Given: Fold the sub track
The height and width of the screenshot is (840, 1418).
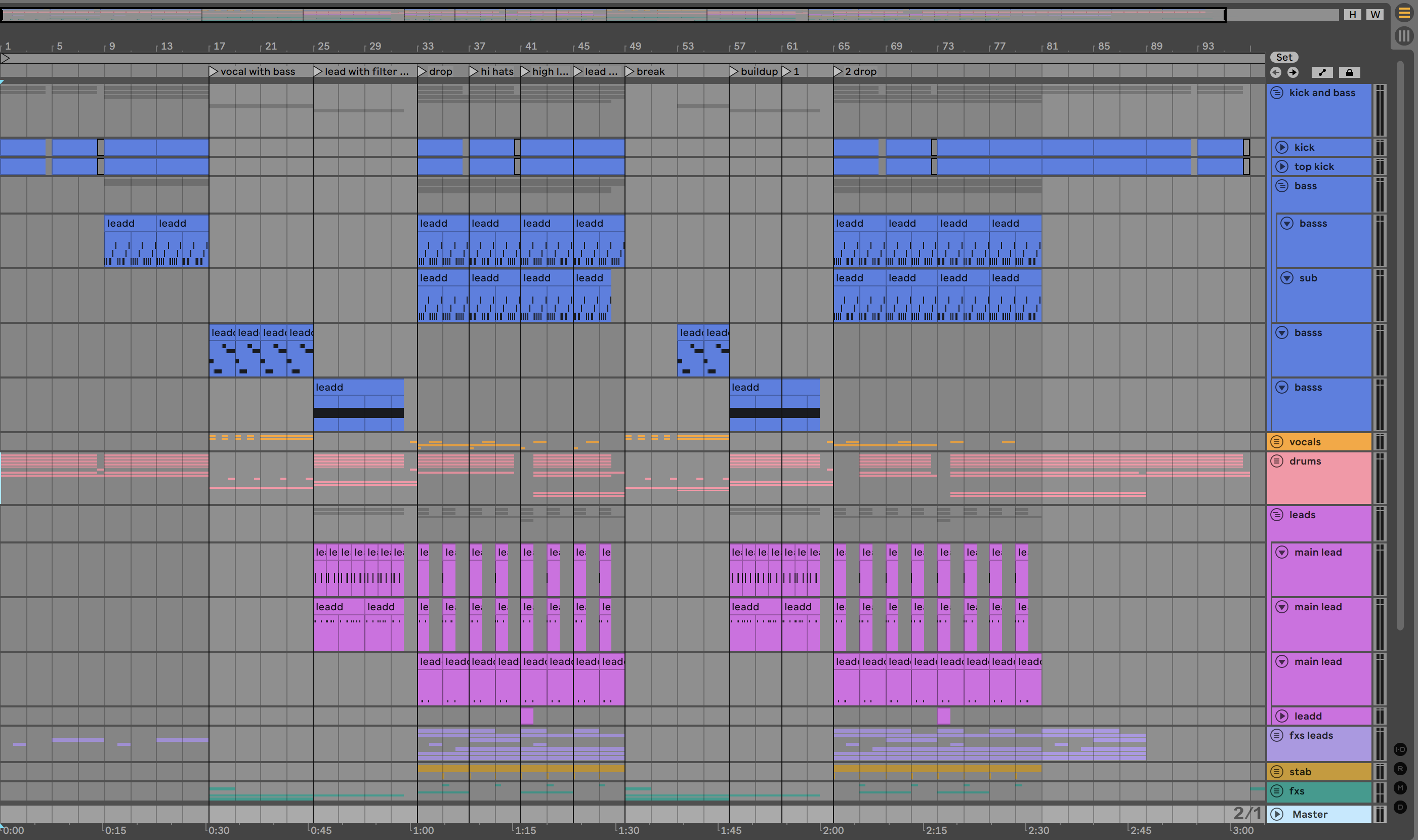Looking at the screenshot, I should [1287, 278].
